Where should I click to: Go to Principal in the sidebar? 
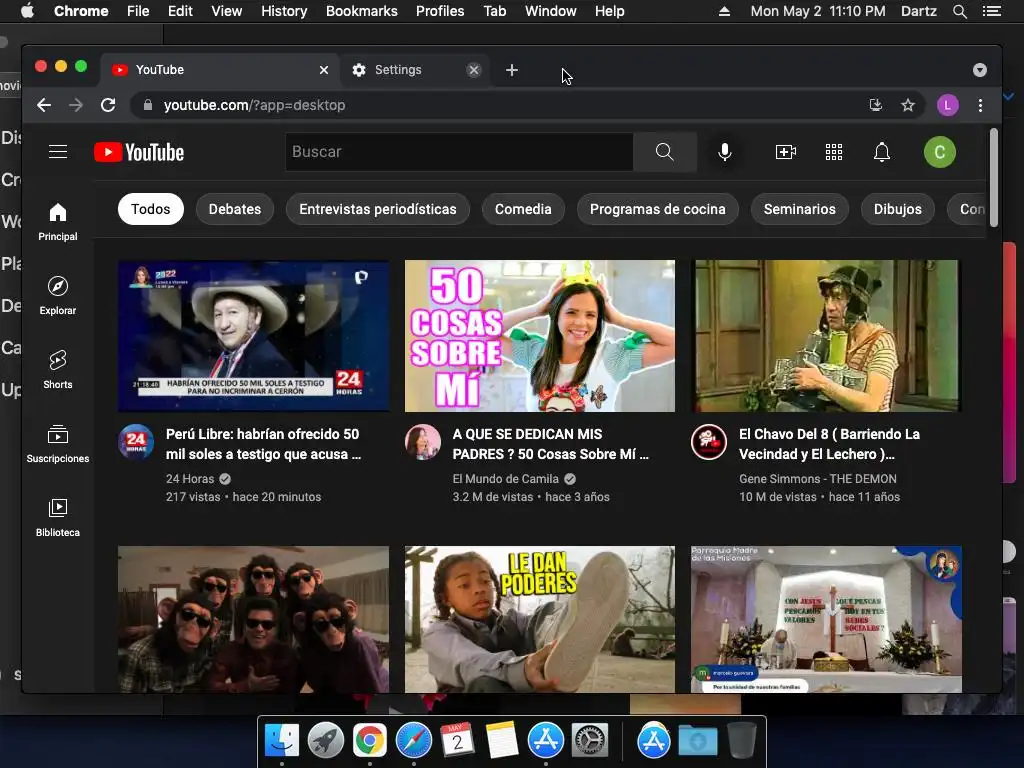pyautogui.click(x=58, y=222)
